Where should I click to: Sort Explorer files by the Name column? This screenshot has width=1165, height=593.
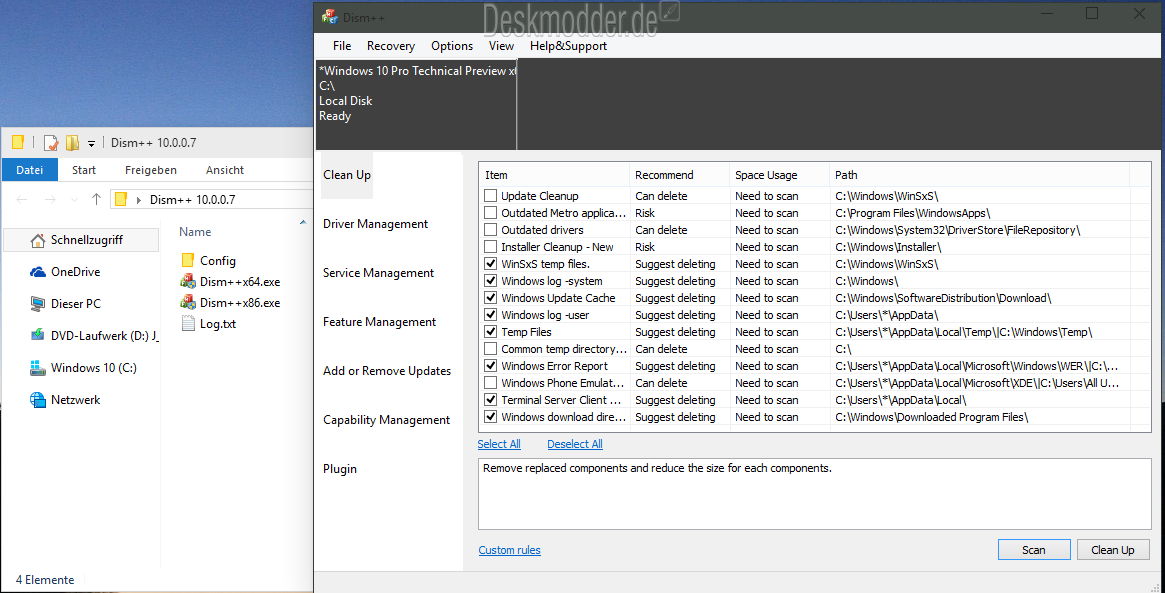(195, 232)
